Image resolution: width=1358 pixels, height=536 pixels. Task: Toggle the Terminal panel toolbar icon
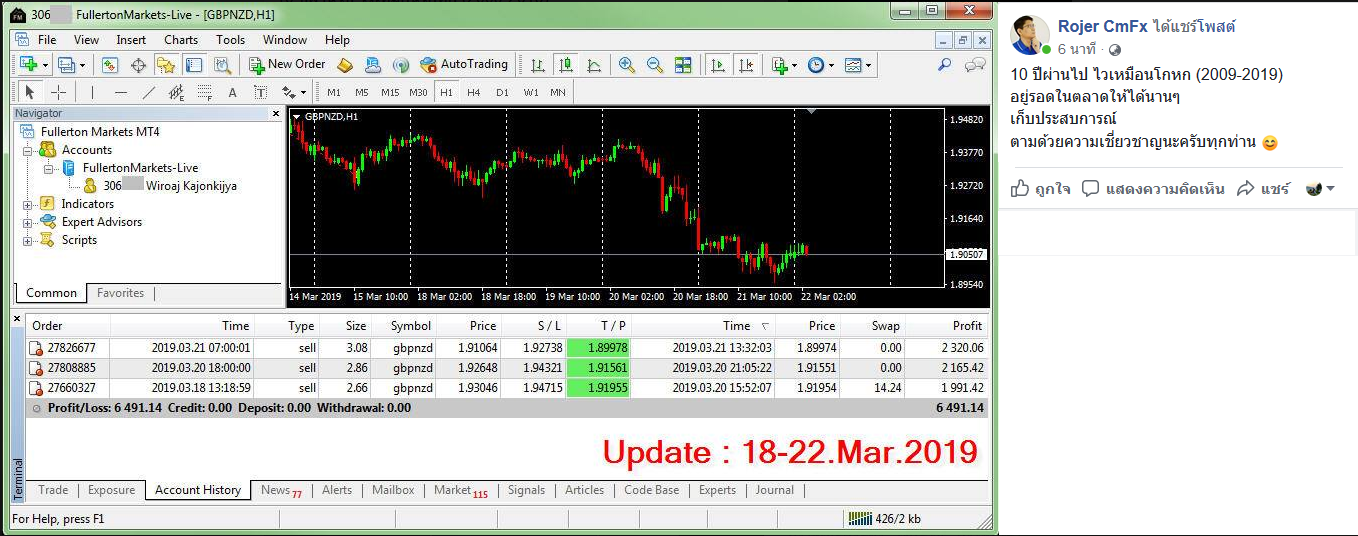pos(193,65)
